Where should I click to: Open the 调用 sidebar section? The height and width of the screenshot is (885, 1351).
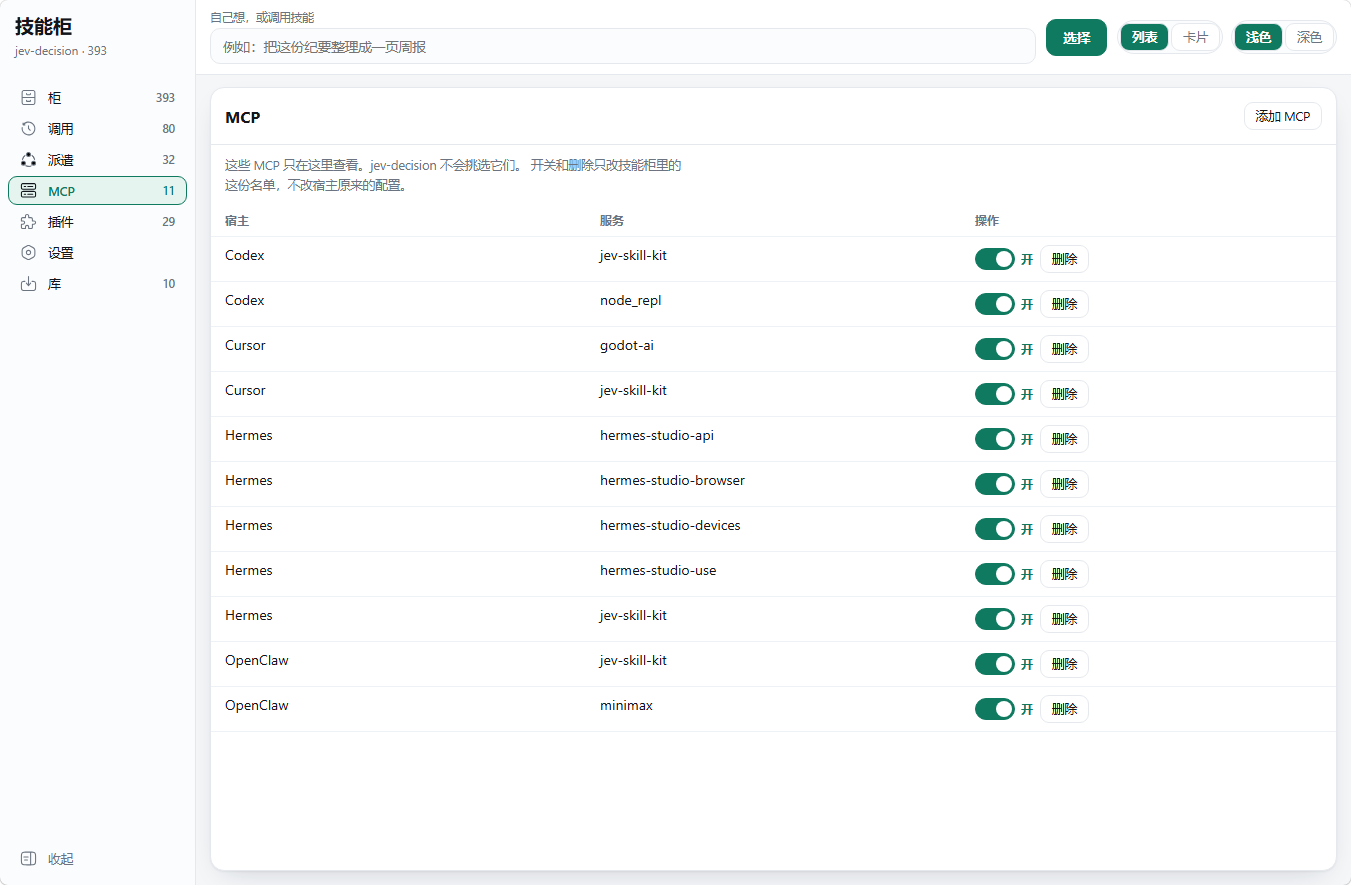point(97,129)
